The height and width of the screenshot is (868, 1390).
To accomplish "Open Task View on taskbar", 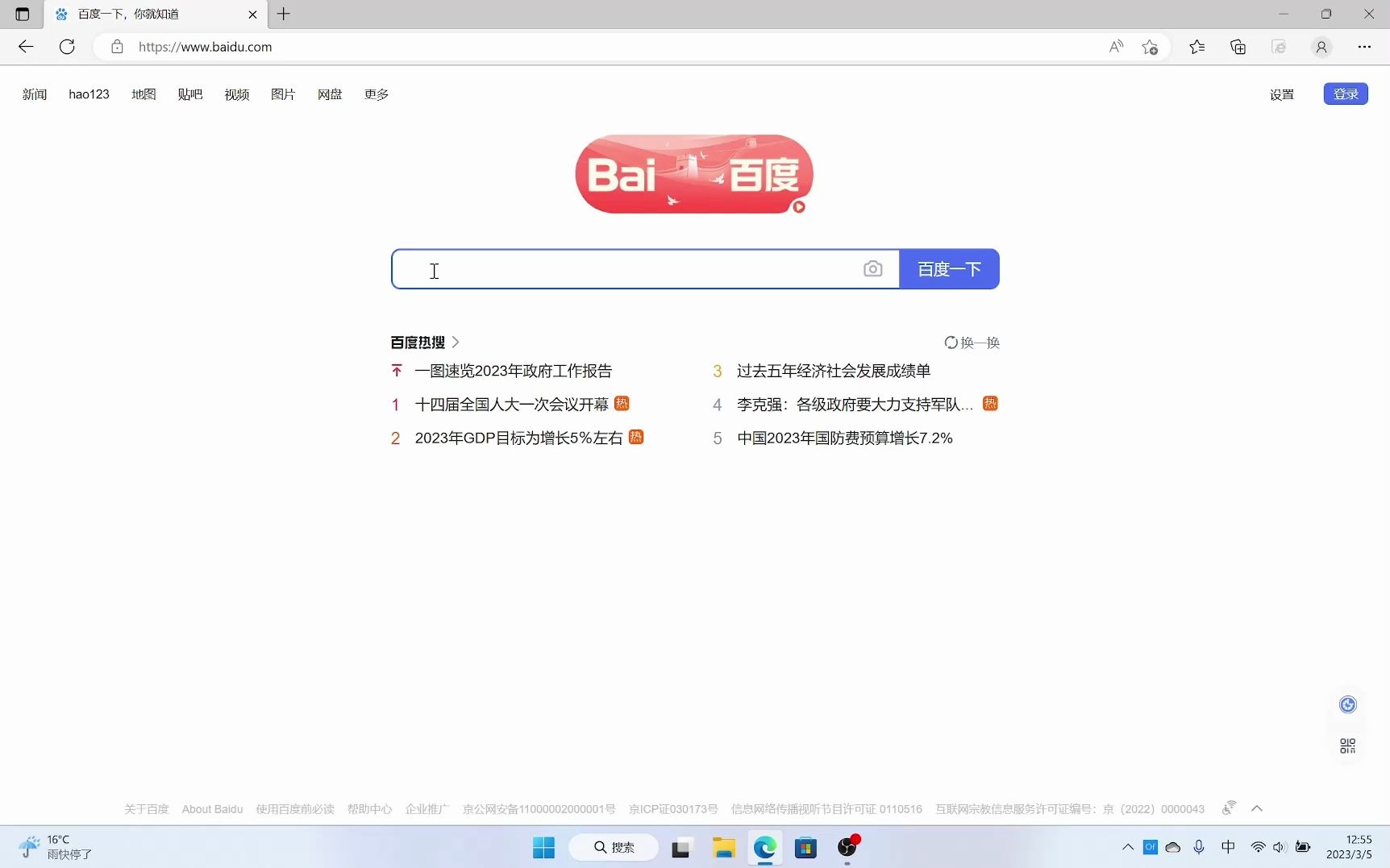I will pos(681,848).
